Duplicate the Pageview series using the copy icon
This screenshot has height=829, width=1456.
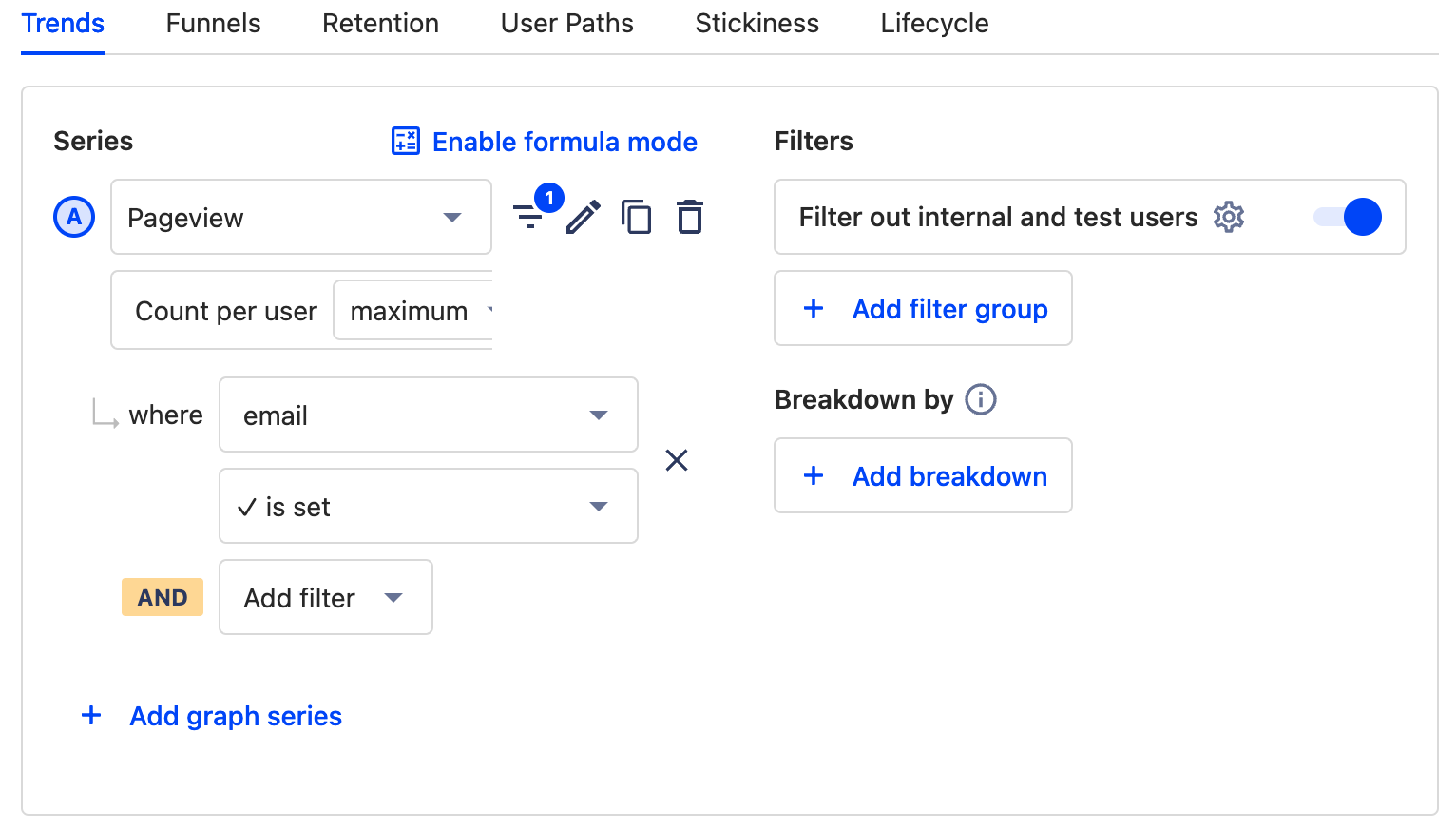(x=637, y=217)
